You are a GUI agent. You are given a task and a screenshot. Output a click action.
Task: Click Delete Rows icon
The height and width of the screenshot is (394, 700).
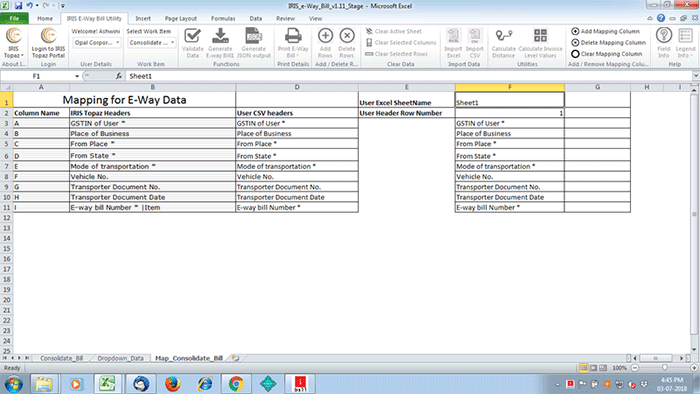click(x=346, y=43)
